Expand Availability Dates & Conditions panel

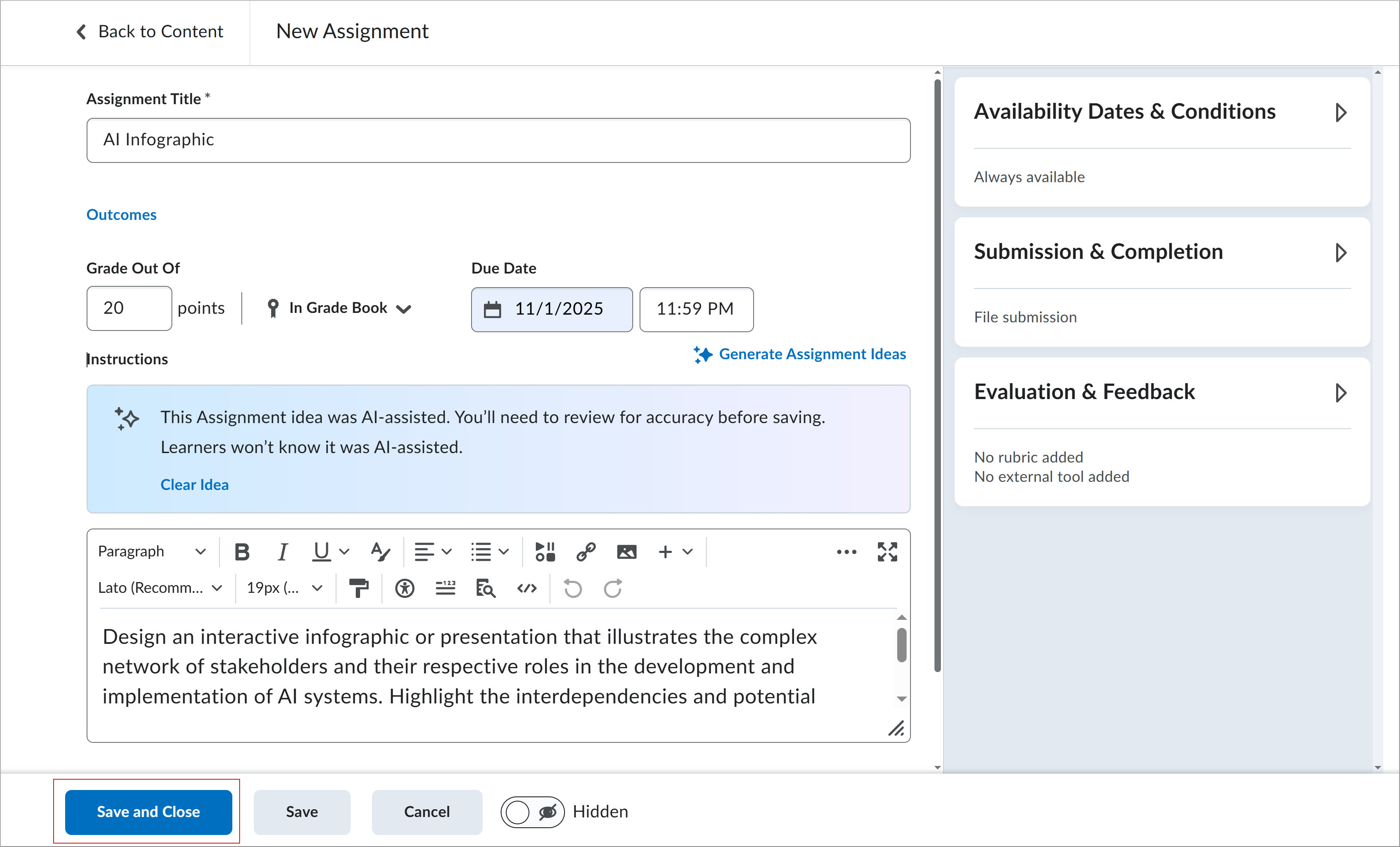(x=1340, y=112)
